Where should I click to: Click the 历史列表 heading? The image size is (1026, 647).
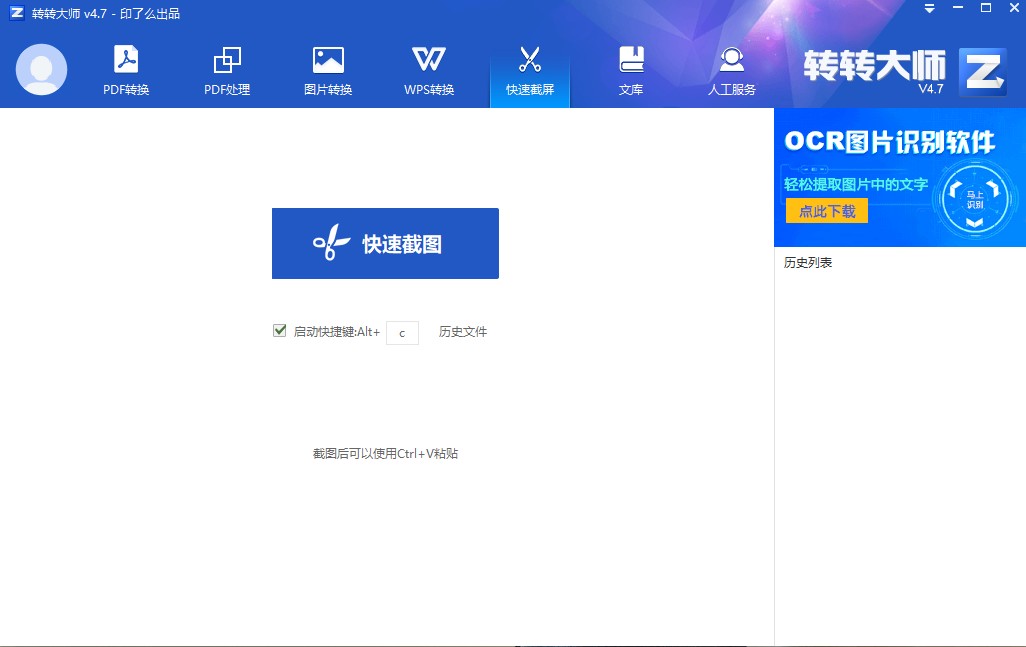click(x=808, y=262)
